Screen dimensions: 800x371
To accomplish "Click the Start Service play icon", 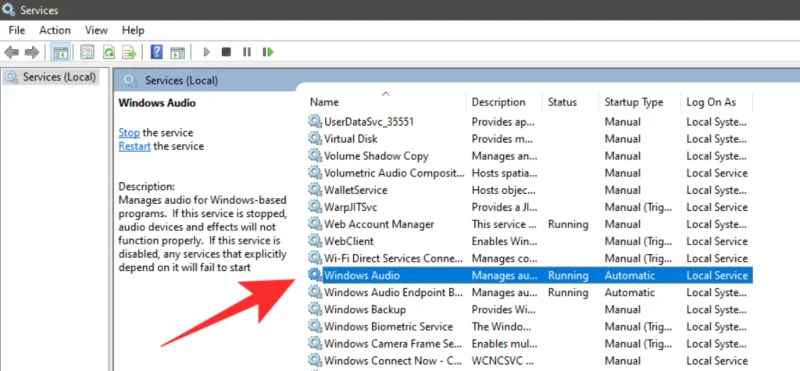I will (207, 52).
